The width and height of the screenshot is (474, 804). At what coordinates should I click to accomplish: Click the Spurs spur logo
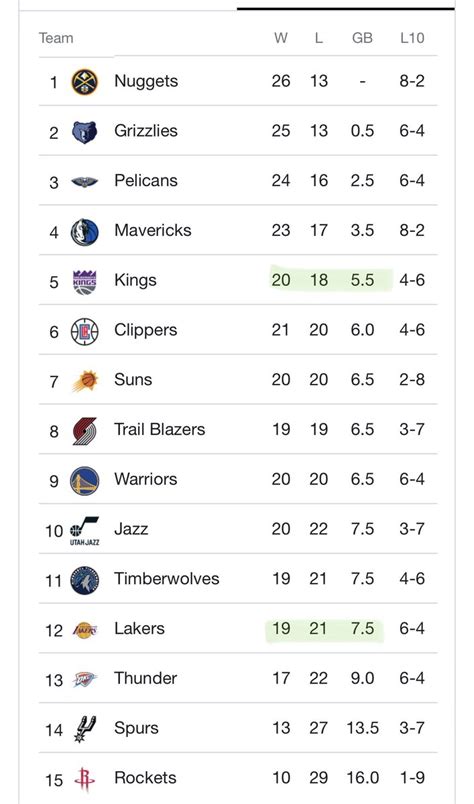[85, 729]
